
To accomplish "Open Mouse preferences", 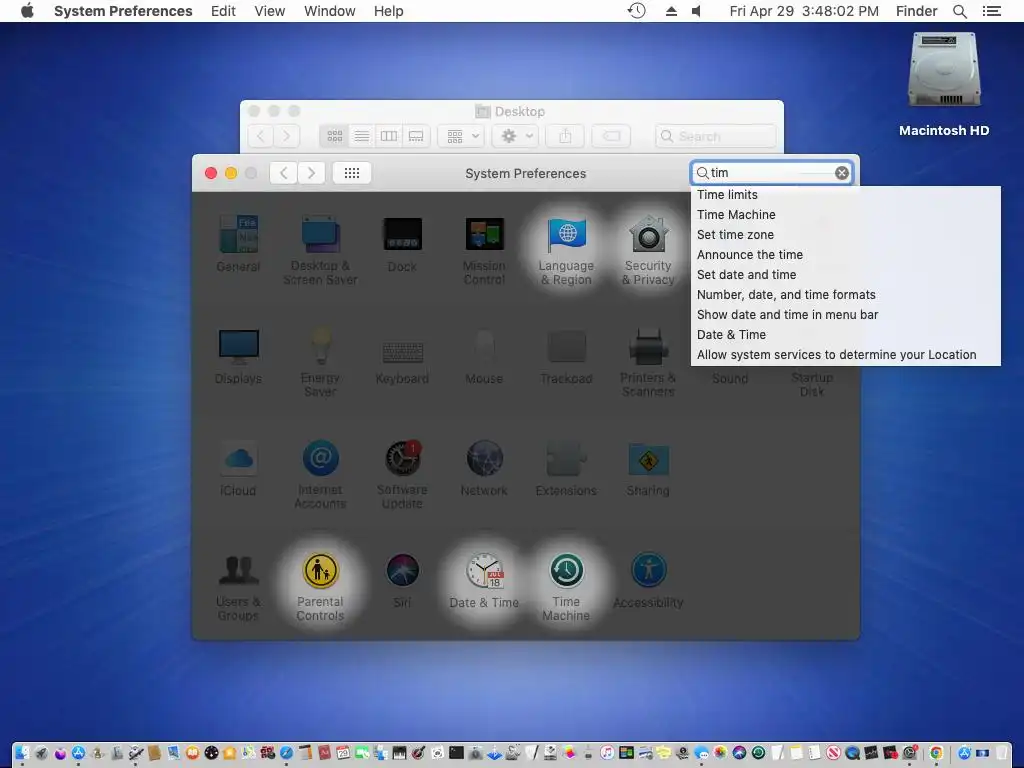I will tap(484, 356).
